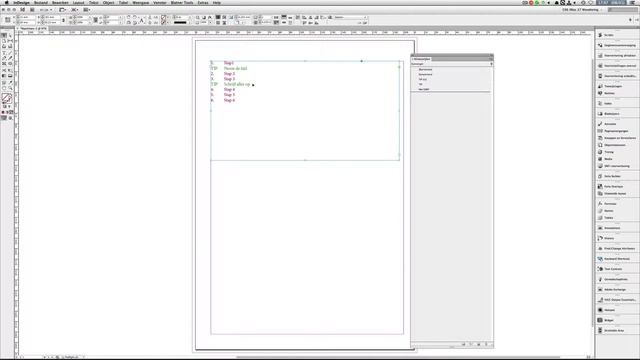Viewport: 640px width, 360px height.
Task: Click the text 'Neem de tijd'
Action: (236, 69)
